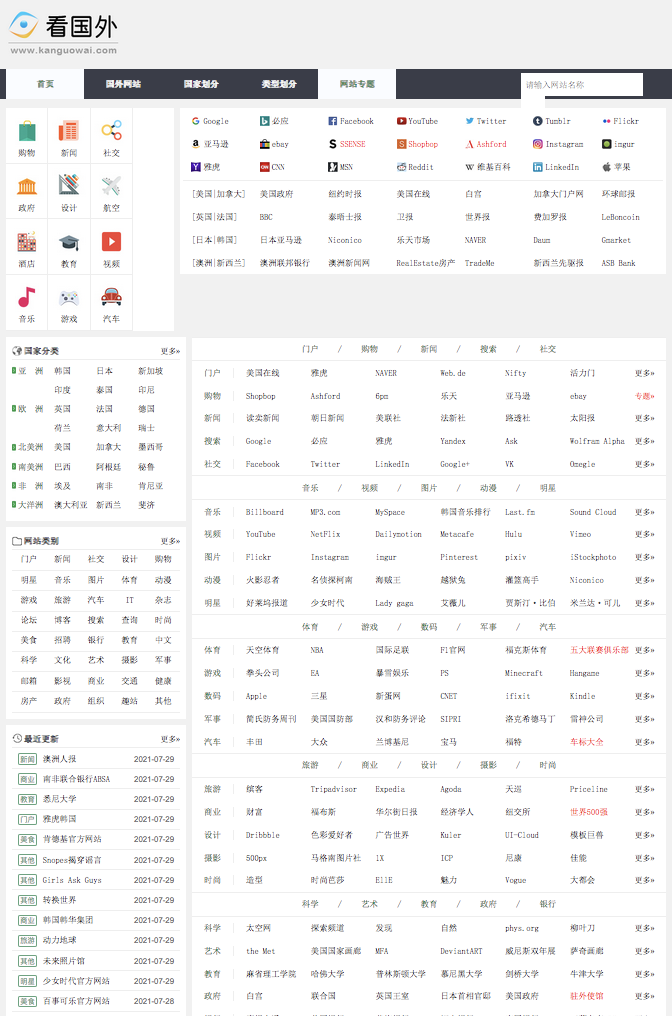Open the red 世界500强 link
The width and height of the screenshot is (672, 1016).
coord(588,812)
